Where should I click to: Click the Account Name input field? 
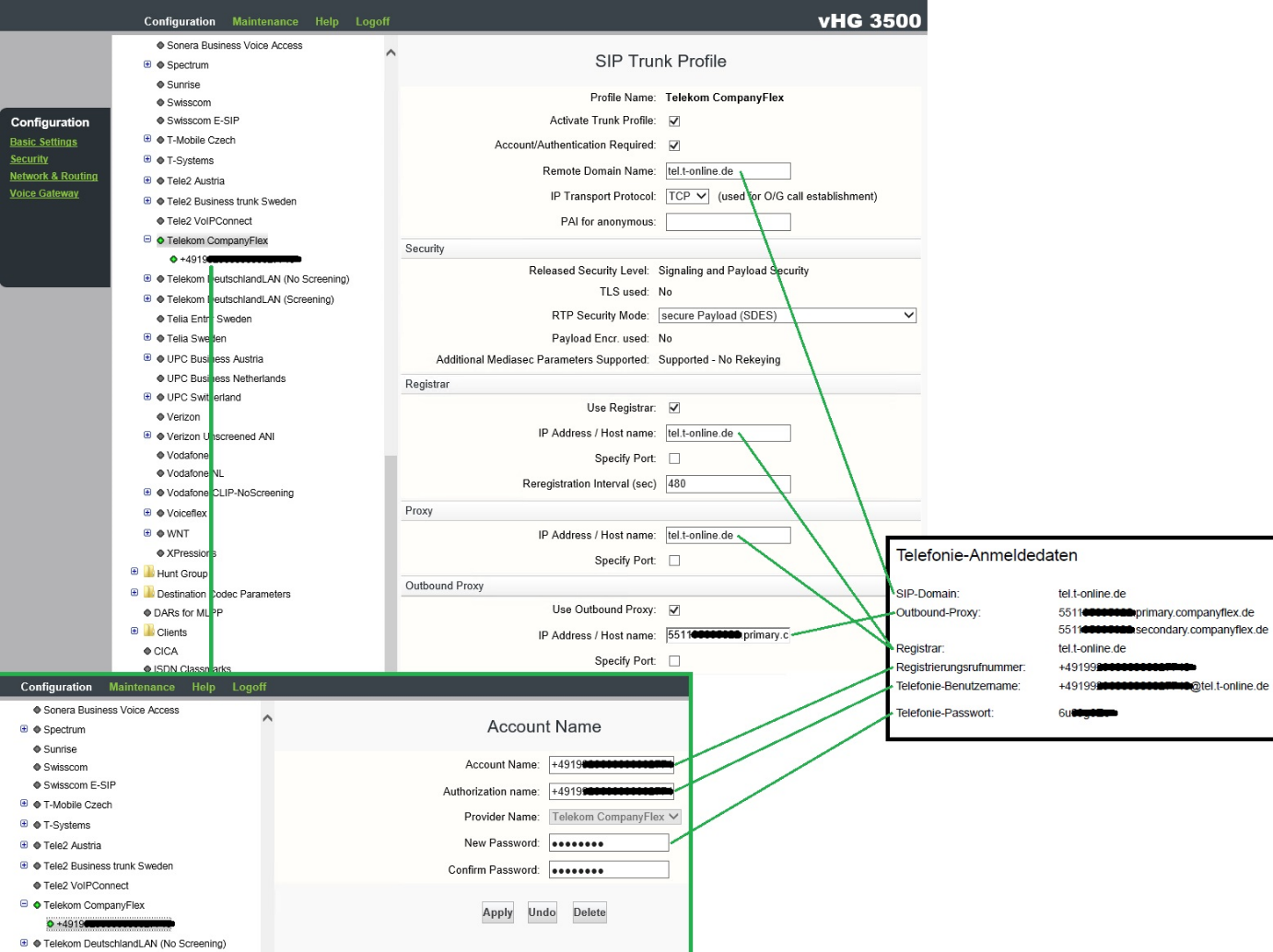tap(612, 765)
